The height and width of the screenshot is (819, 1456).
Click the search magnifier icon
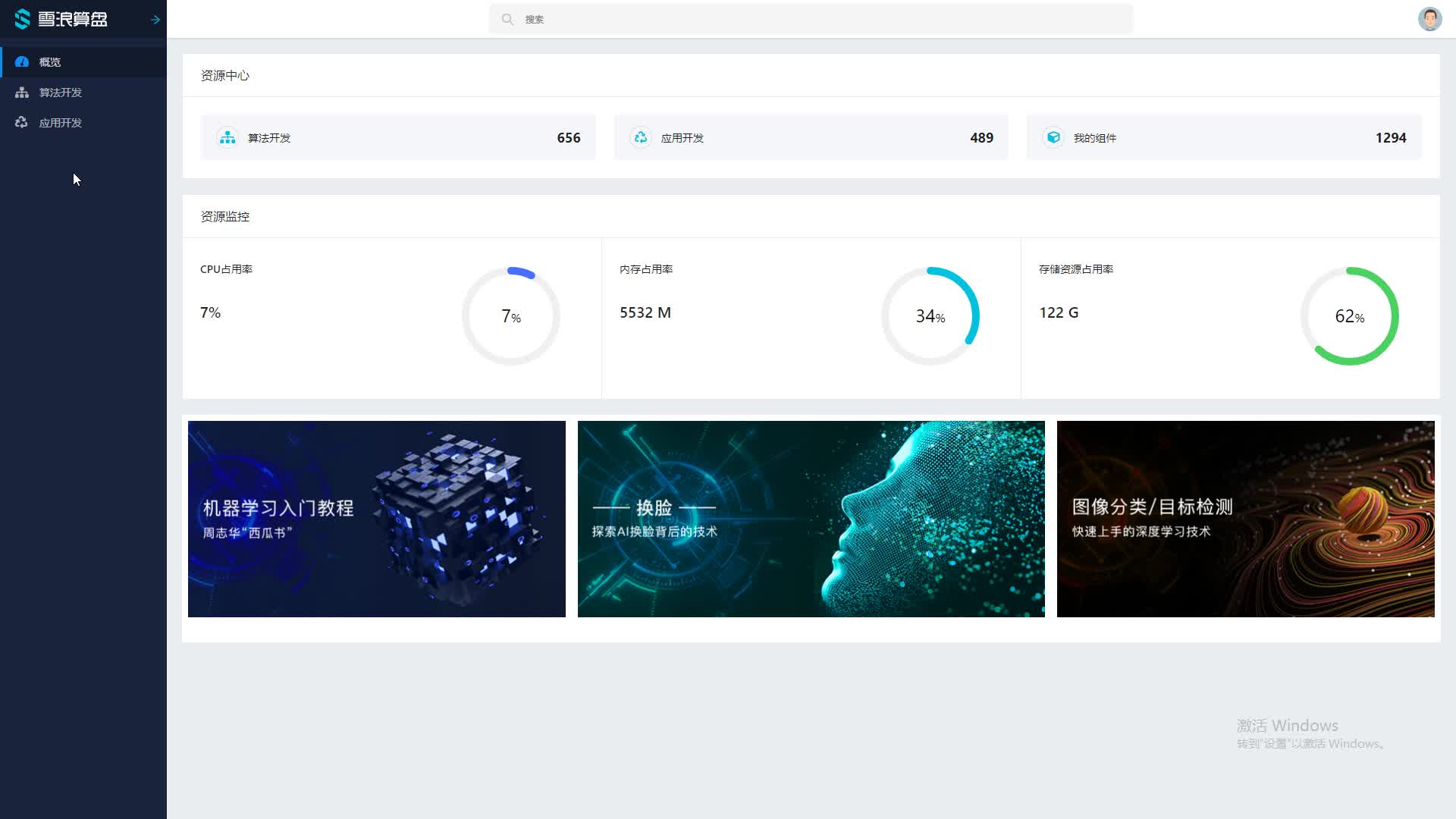click(x=507, y=20)
